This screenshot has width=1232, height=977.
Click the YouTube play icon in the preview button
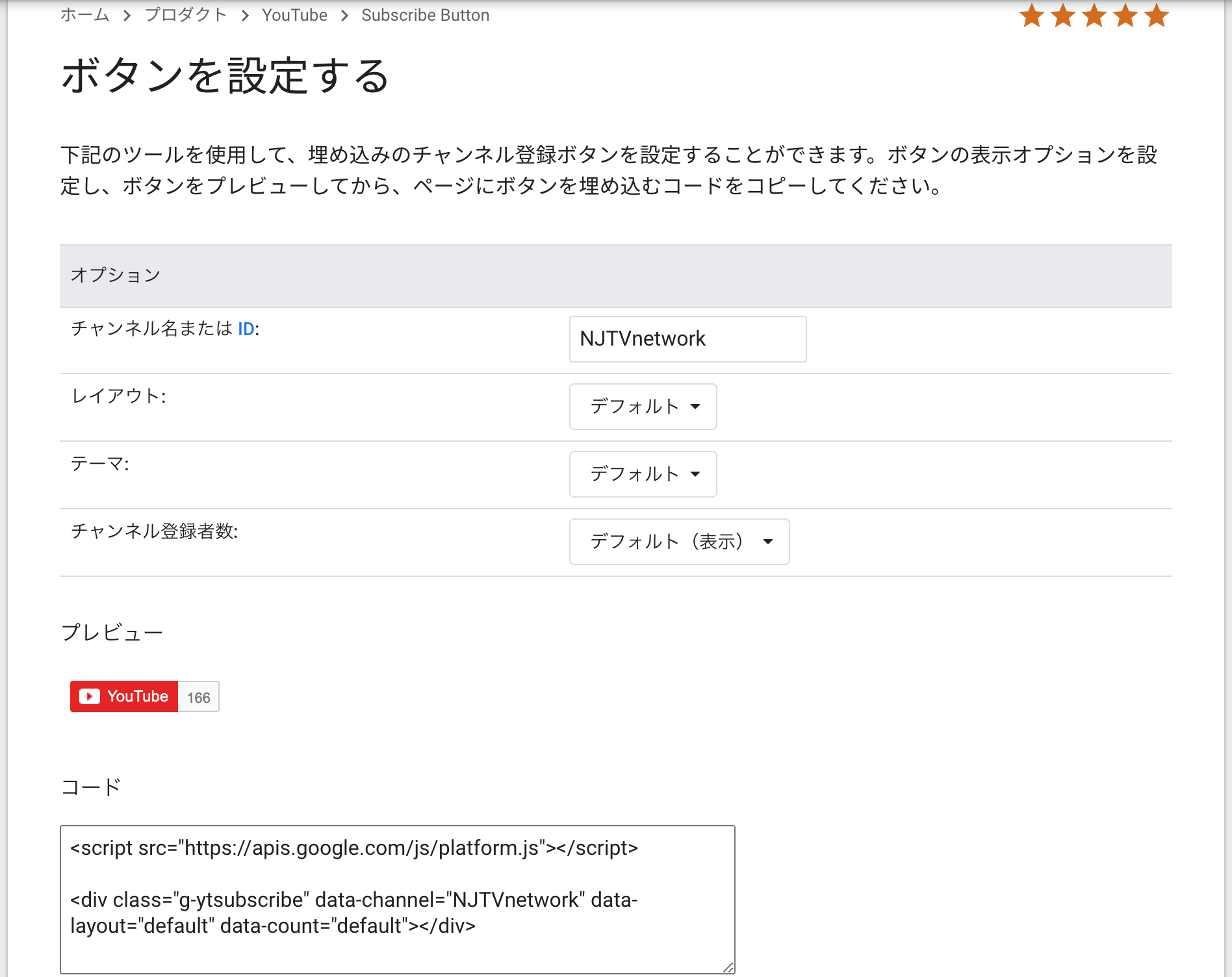point(89,696)
